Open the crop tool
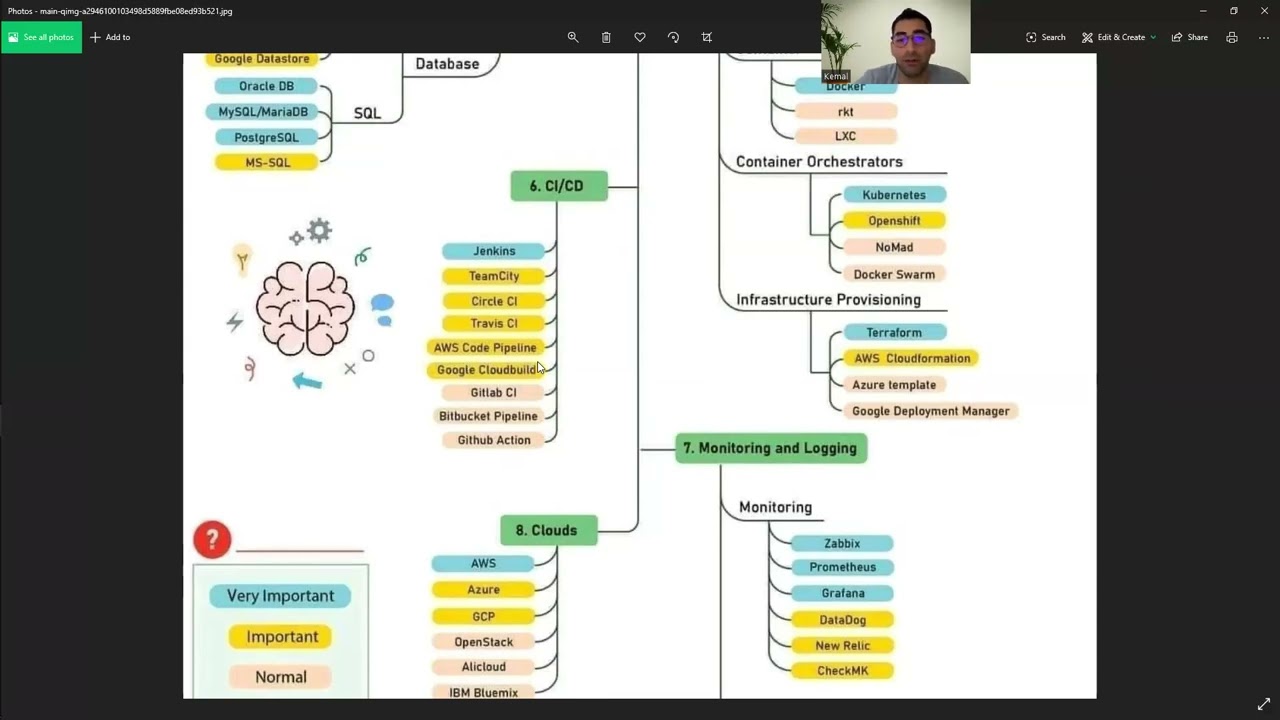The image size is (1280, 720). (x=707, y=37)
